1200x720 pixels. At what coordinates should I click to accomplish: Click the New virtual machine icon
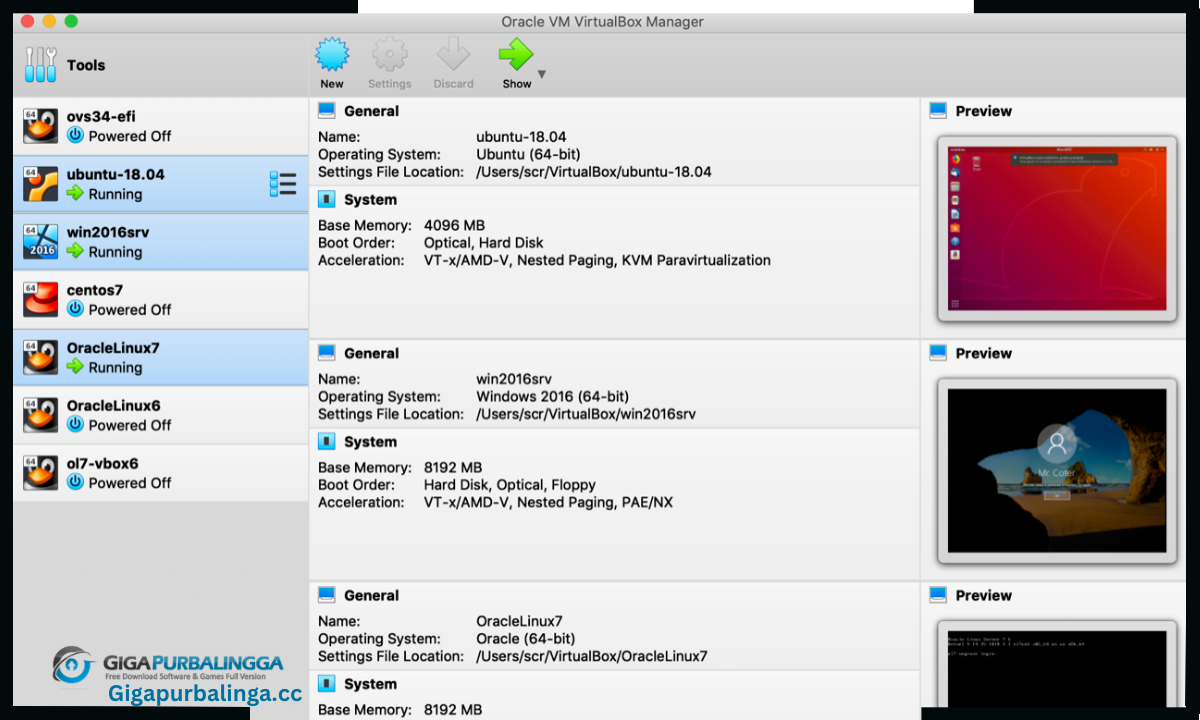click(332, 54)
